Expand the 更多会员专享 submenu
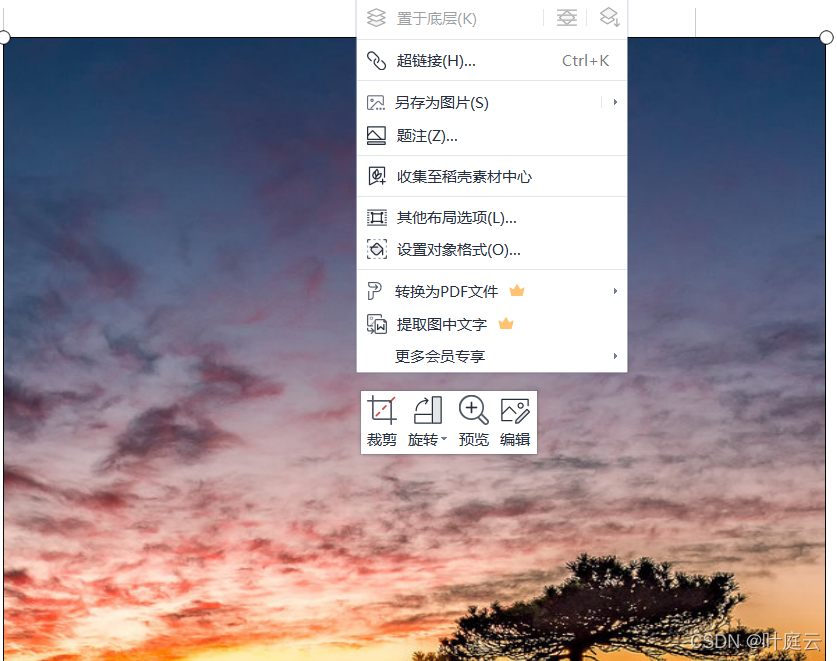This screenshot has height=661, width=837. click(x=615, y=356)
